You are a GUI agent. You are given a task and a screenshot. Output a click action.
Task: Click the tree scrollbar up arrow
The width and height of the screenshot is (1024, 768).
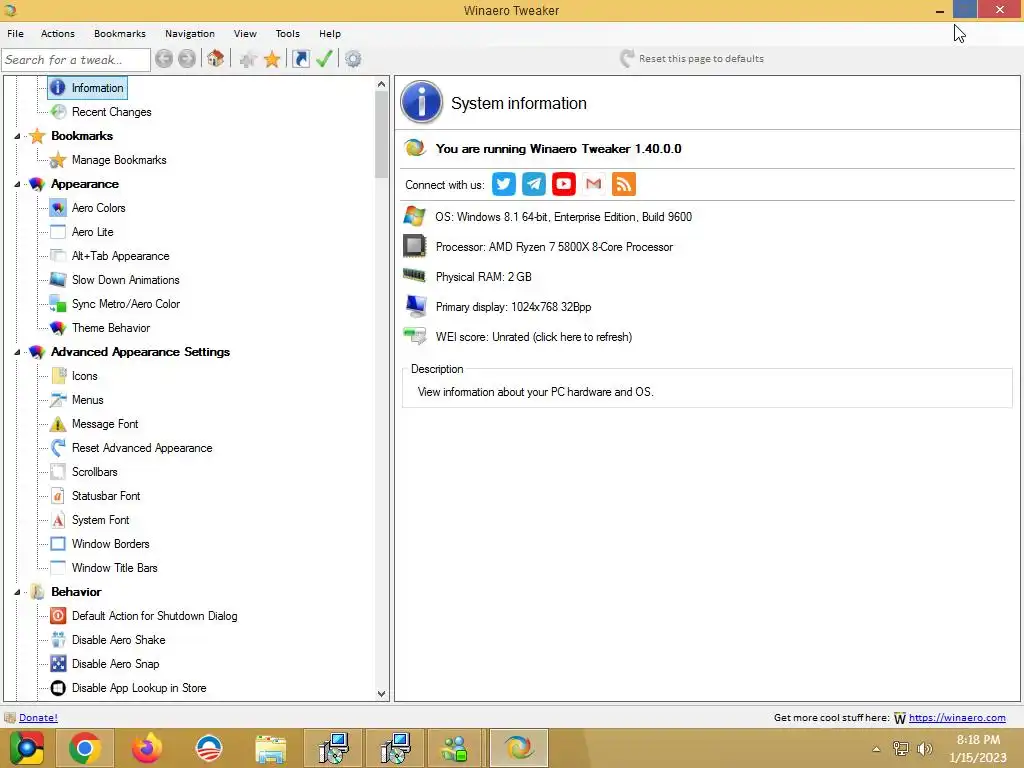[381, 84]
